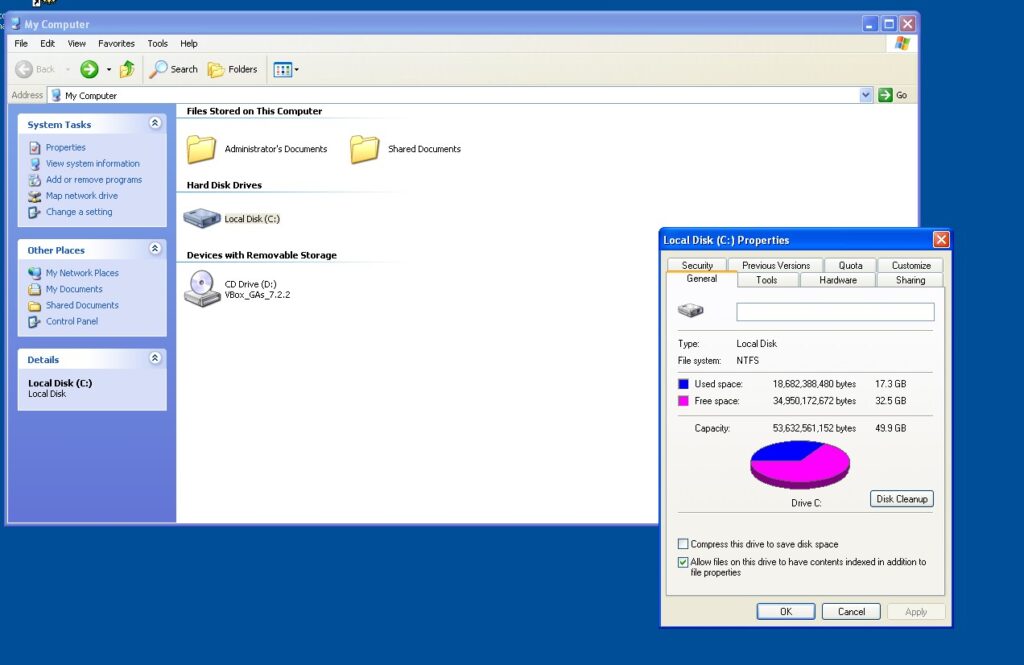1024x665 pixels.
Task: Switch to the Hardware tab
Action: pos(837,280)
